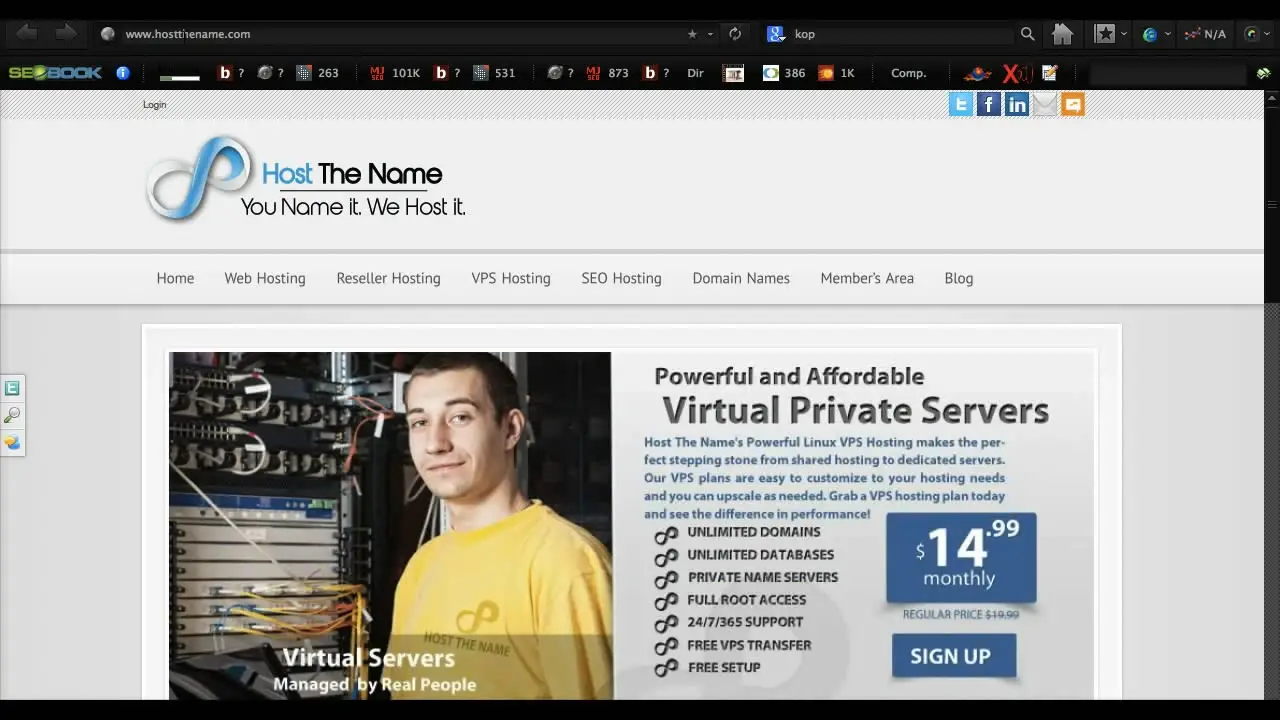Bookmark the page with the star icon
This screenshot has height=720, width=1280.
pyautogui.click(x=692, y=34)
